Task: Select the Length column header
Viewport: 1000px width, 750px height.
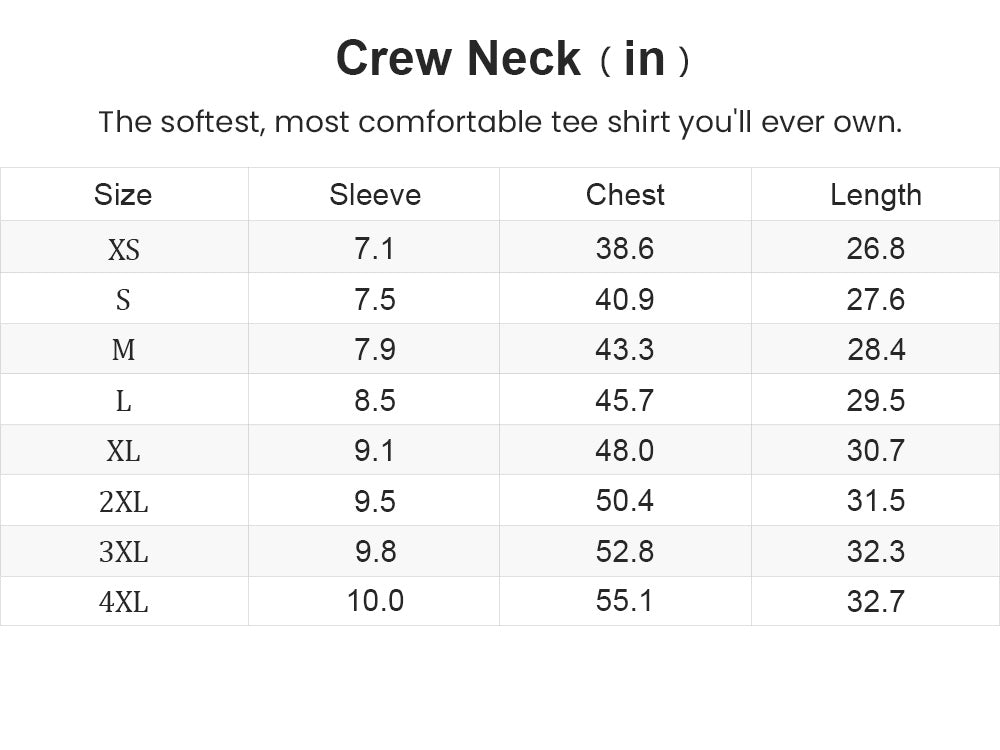Action: point(876,196)
